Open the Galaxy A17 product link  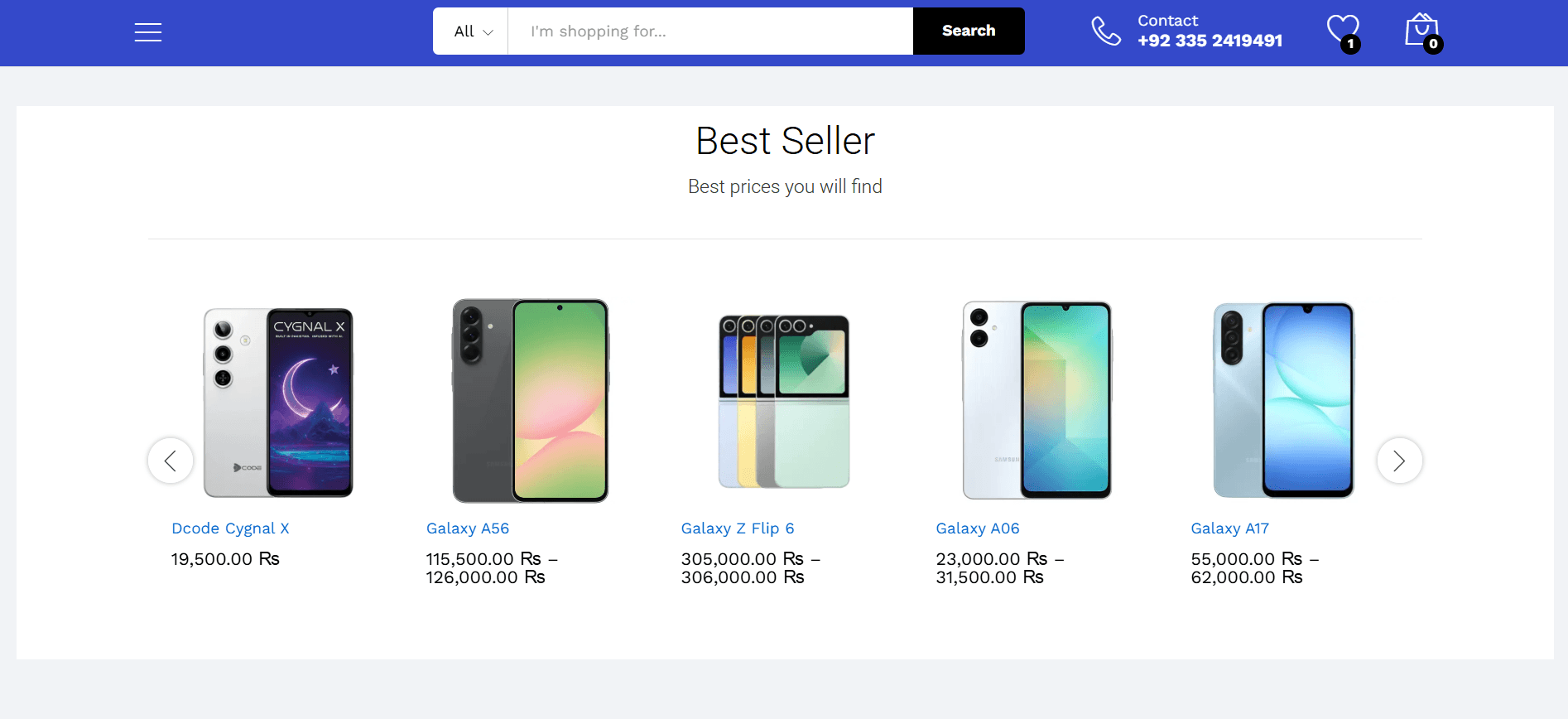pyautogui.click(x=1230, y=528)
